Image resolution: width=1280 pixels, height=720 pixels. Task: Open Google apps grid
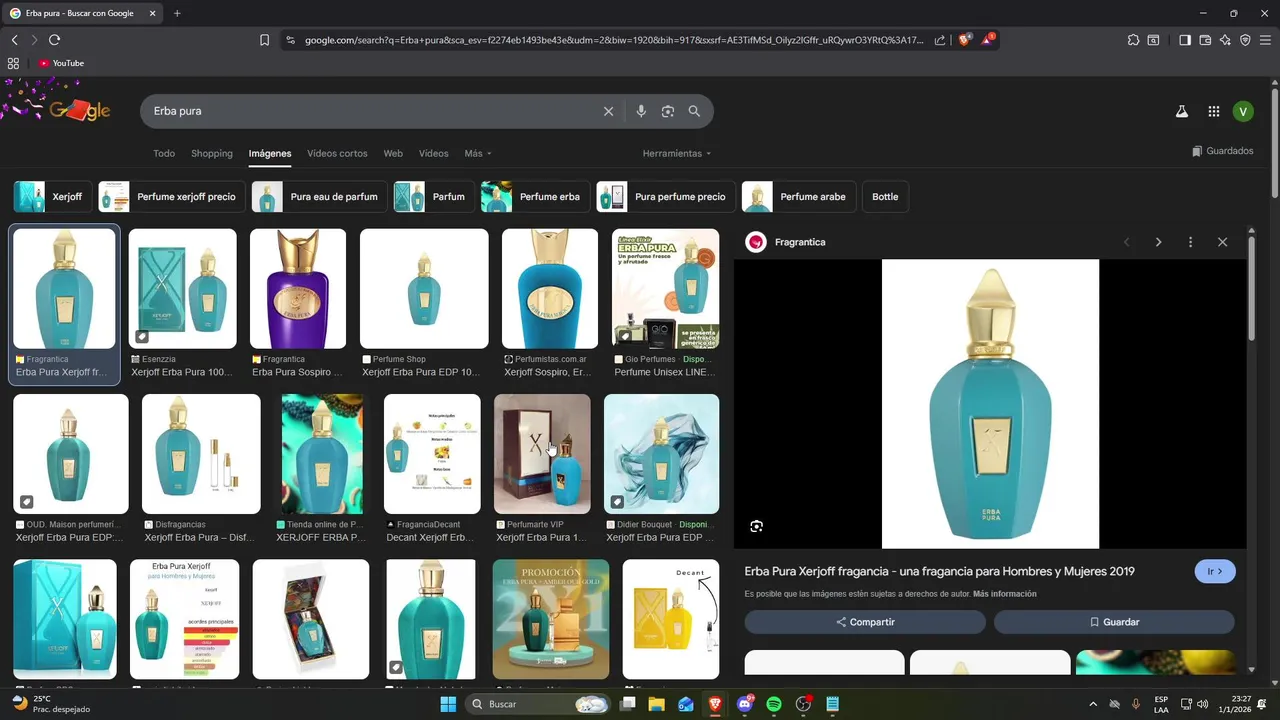1213,112
